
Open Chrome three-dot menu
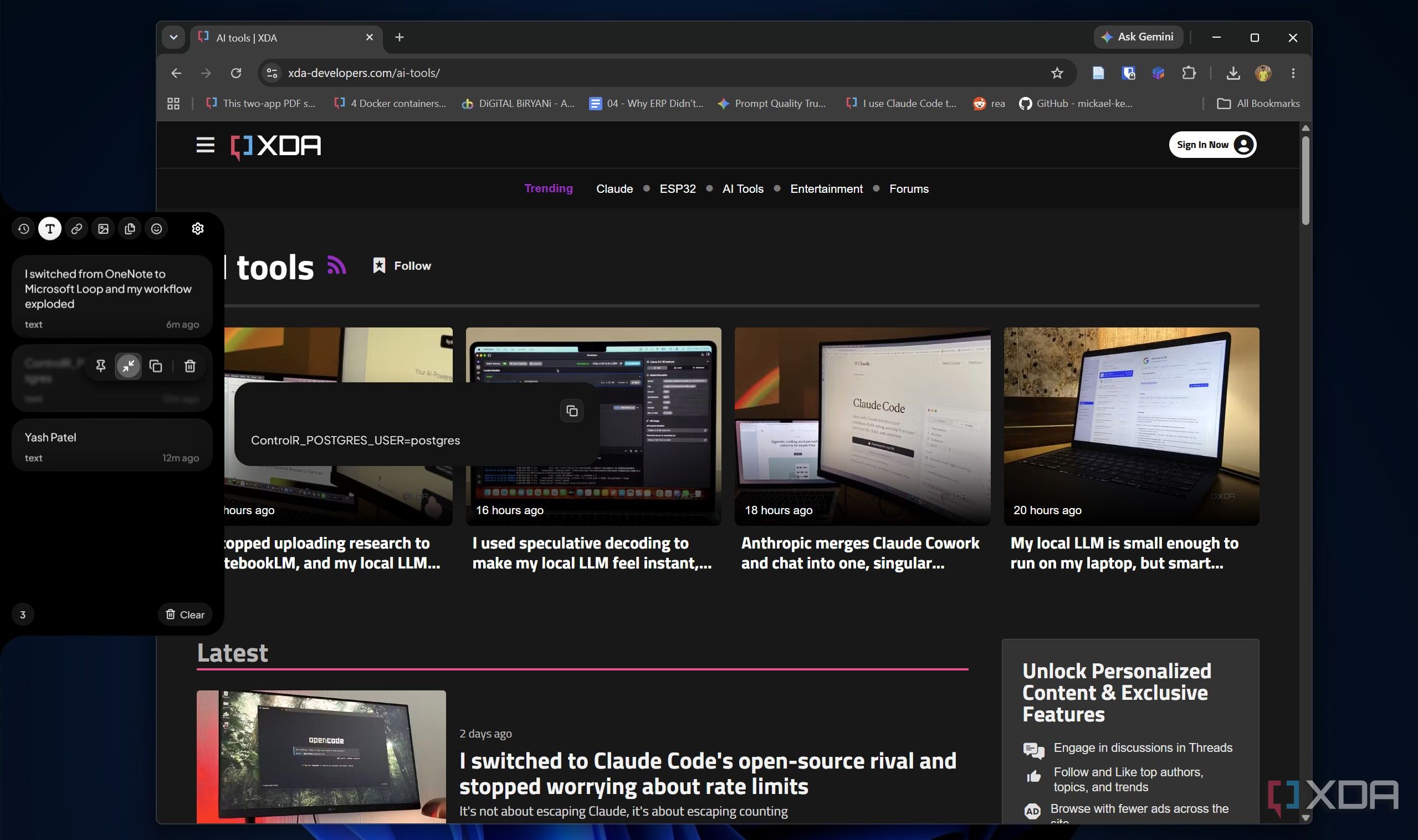click(1293, 73)
